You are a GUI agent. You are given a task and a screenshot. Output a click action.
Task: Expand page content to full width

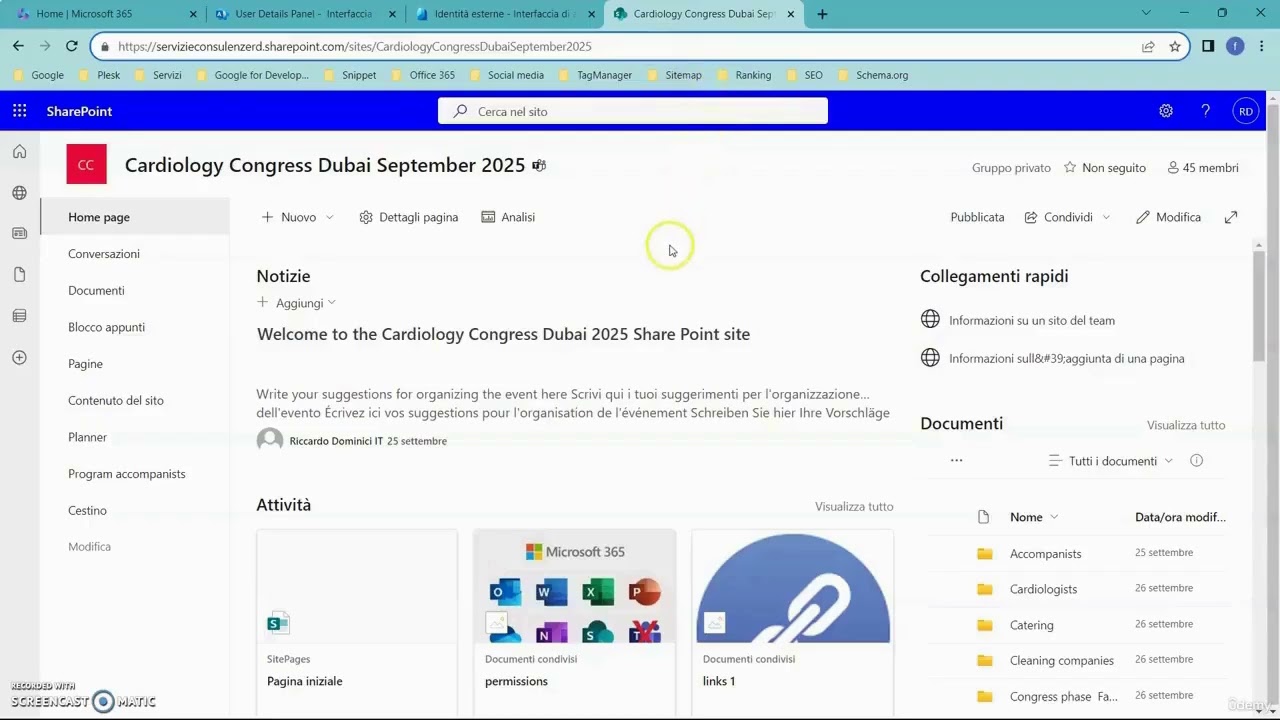1231,217
